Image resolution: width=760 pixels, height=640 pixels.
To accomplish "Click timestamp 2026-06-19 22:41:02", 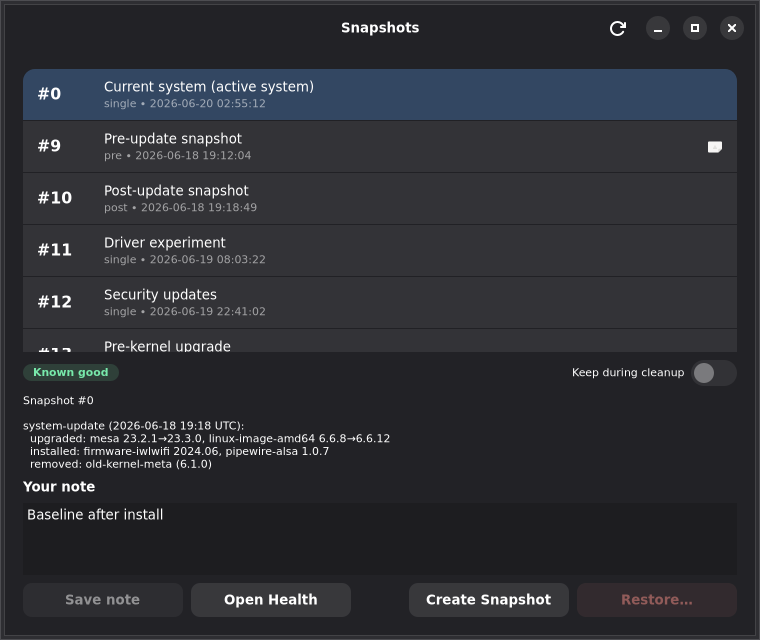I will click(x=207, y=312).
